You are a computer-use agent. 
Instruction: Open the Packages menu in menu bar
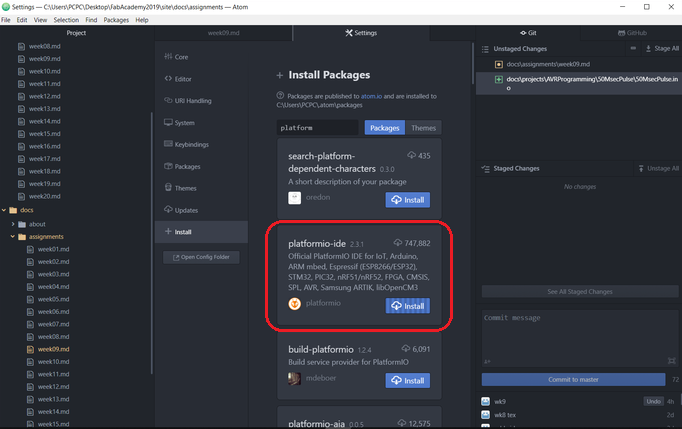(x=115, y=19)
